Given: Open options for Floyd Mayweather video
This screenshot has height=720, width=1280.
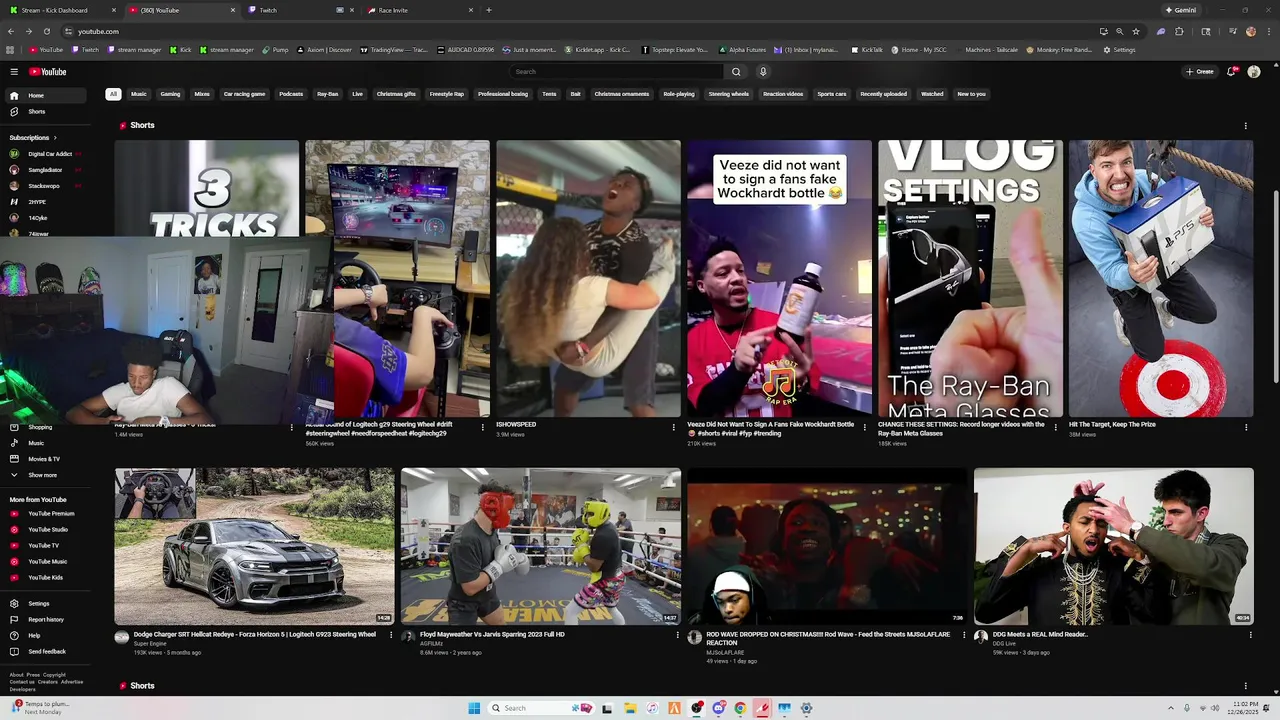Looking at the screenshot, I should pyautogui.click(x=678, y=635).
